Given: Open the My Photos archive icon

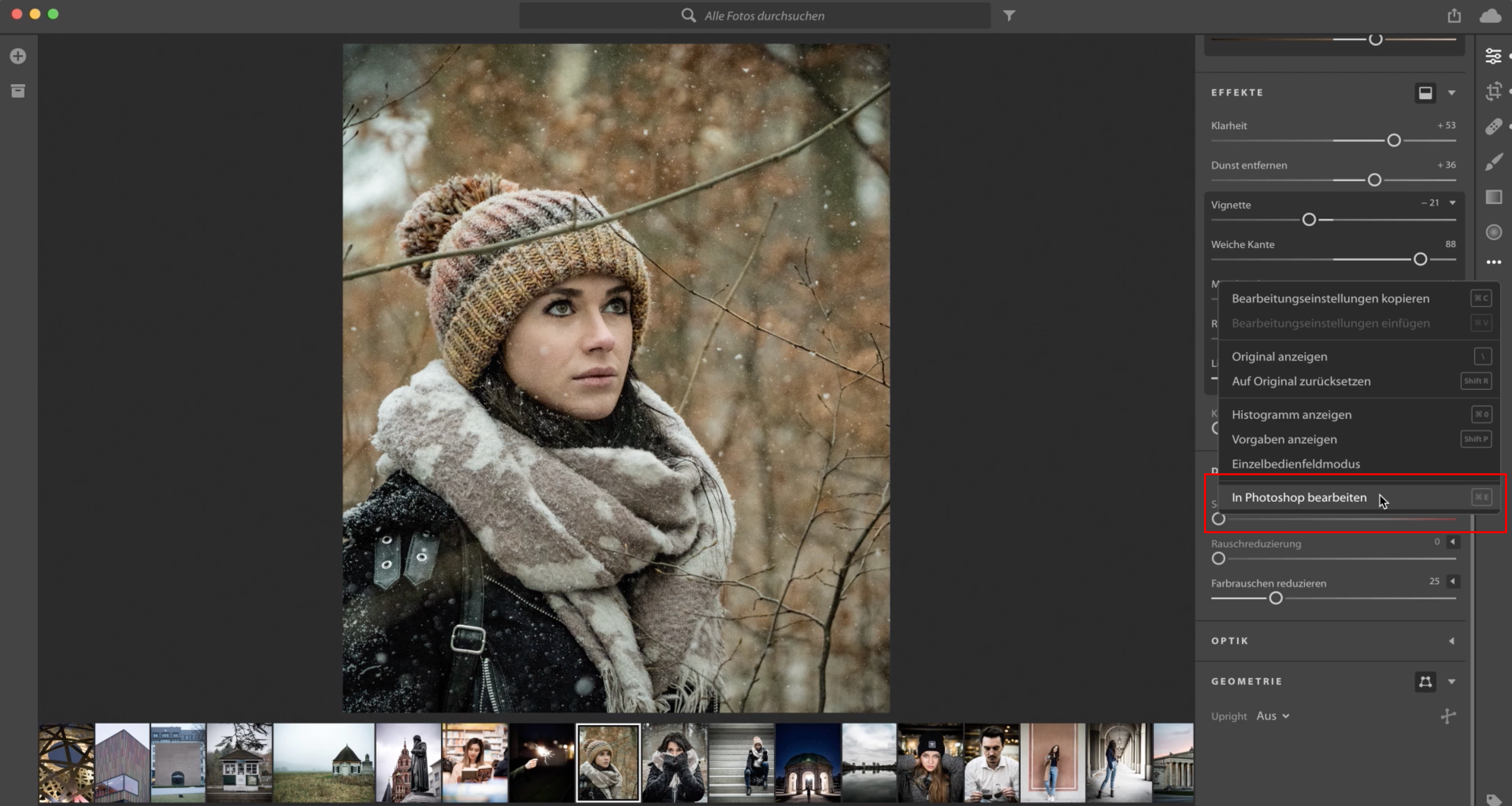Looking at the screenshot, I should 18,91.
